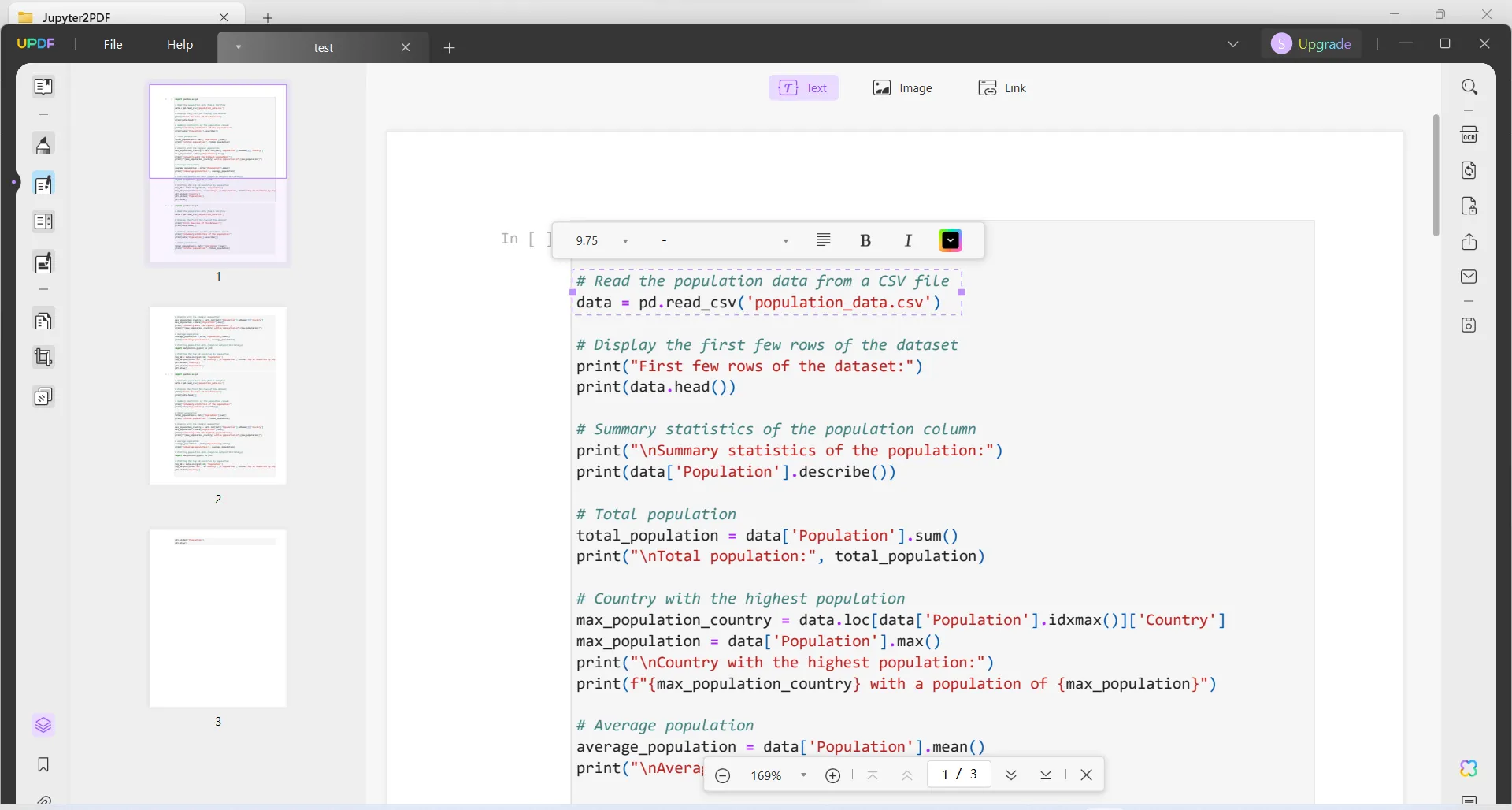Select page 1 thumbnail
The width and height of the screenshot is (1512, 810).
coord(218,173)
